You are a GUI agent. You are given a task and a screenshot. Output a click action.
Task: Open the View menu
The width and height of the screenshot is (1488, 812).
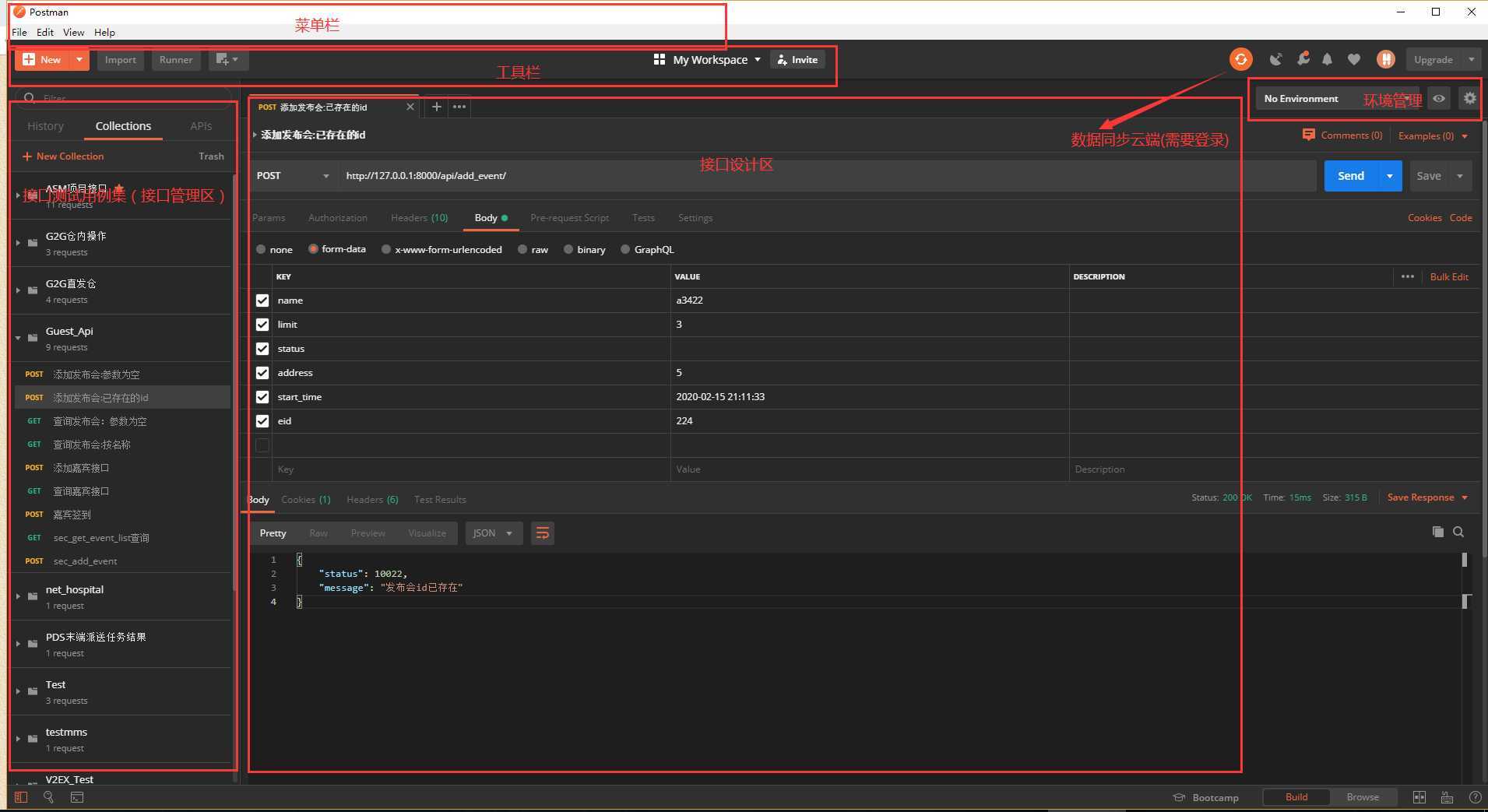[73, 32]
